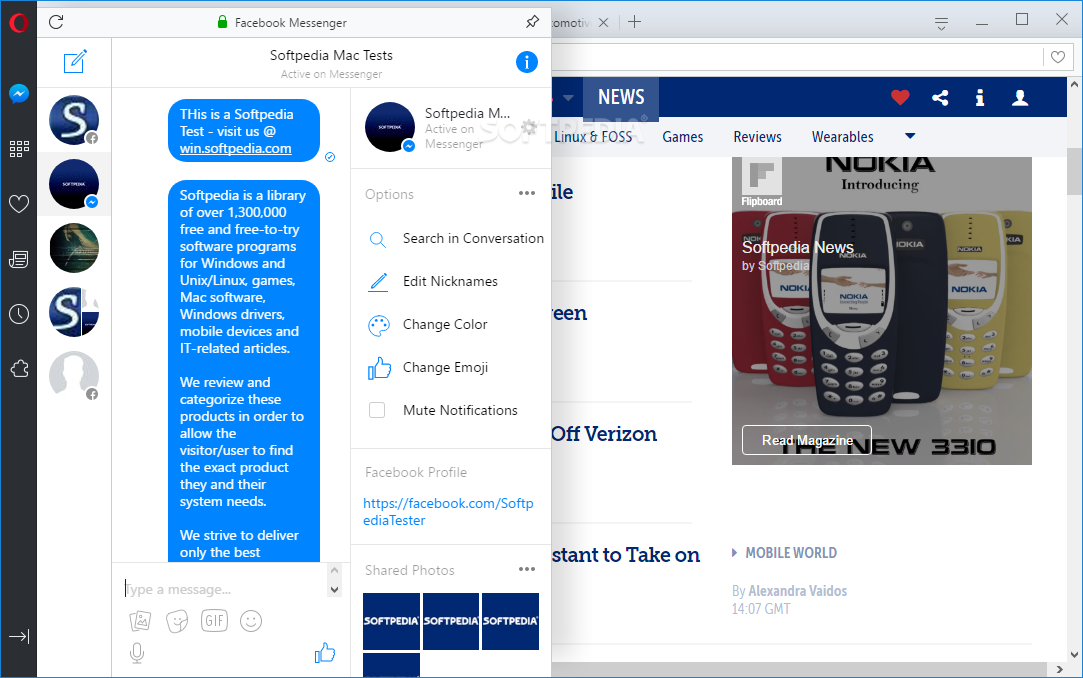Click message box scroll-down arrow

[x=334, y=590]
